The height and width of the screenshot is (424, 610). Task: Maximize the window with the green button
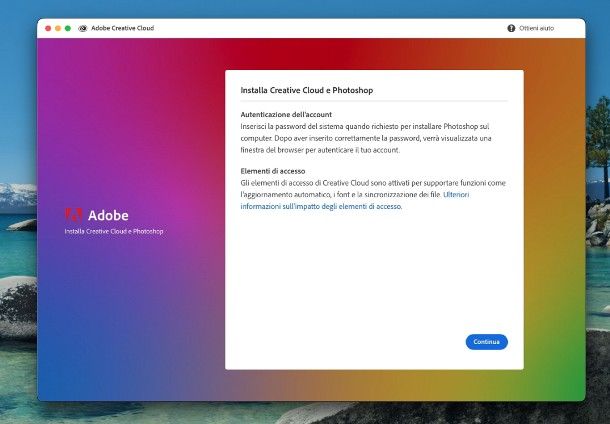[68, 28]
